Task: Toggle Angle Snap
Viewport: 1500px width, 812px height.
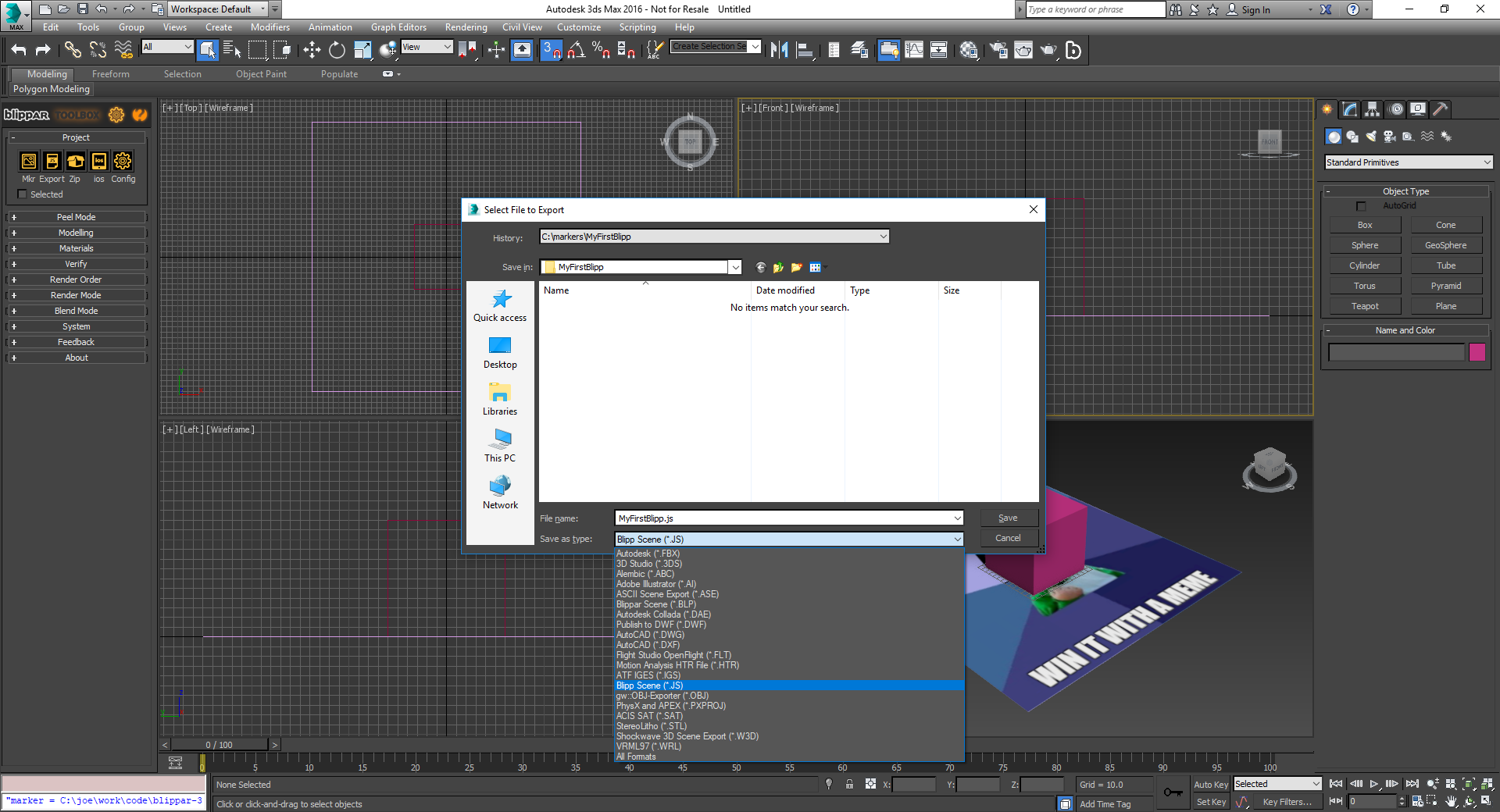Action: (x=577, y=50)
